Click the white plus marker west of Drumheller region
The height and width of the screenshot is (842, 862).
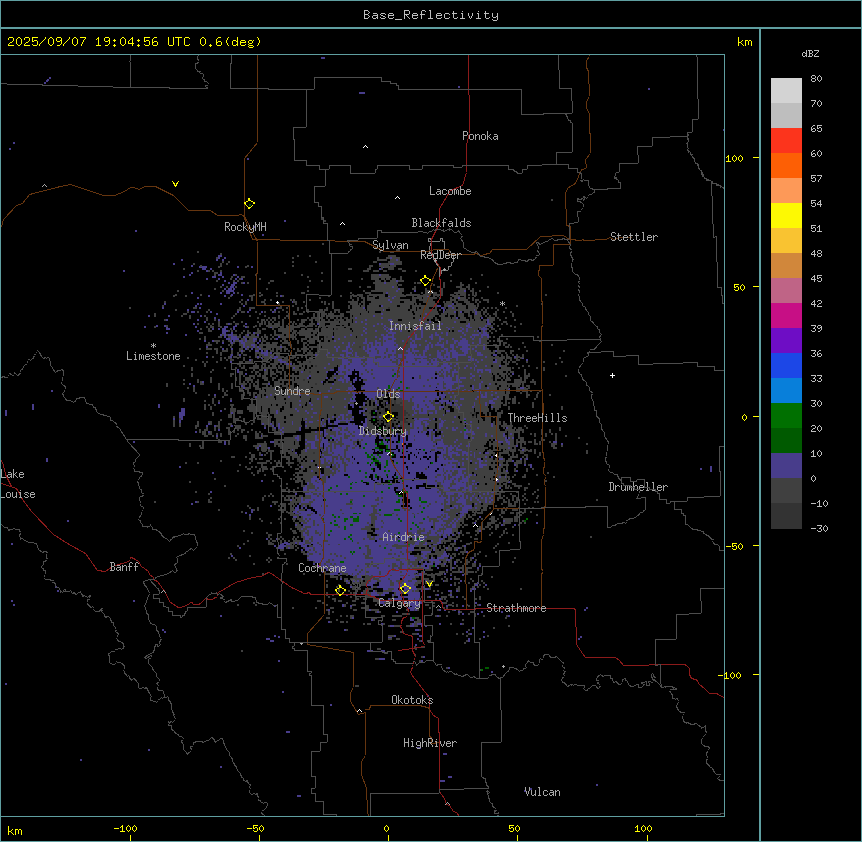612,375
